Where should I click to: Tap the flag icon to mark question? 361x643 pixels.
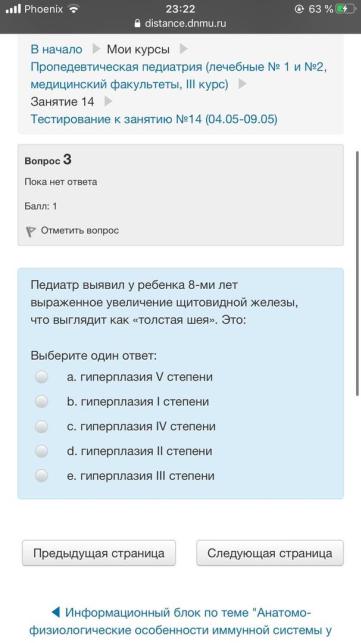[x=31, y=231]
